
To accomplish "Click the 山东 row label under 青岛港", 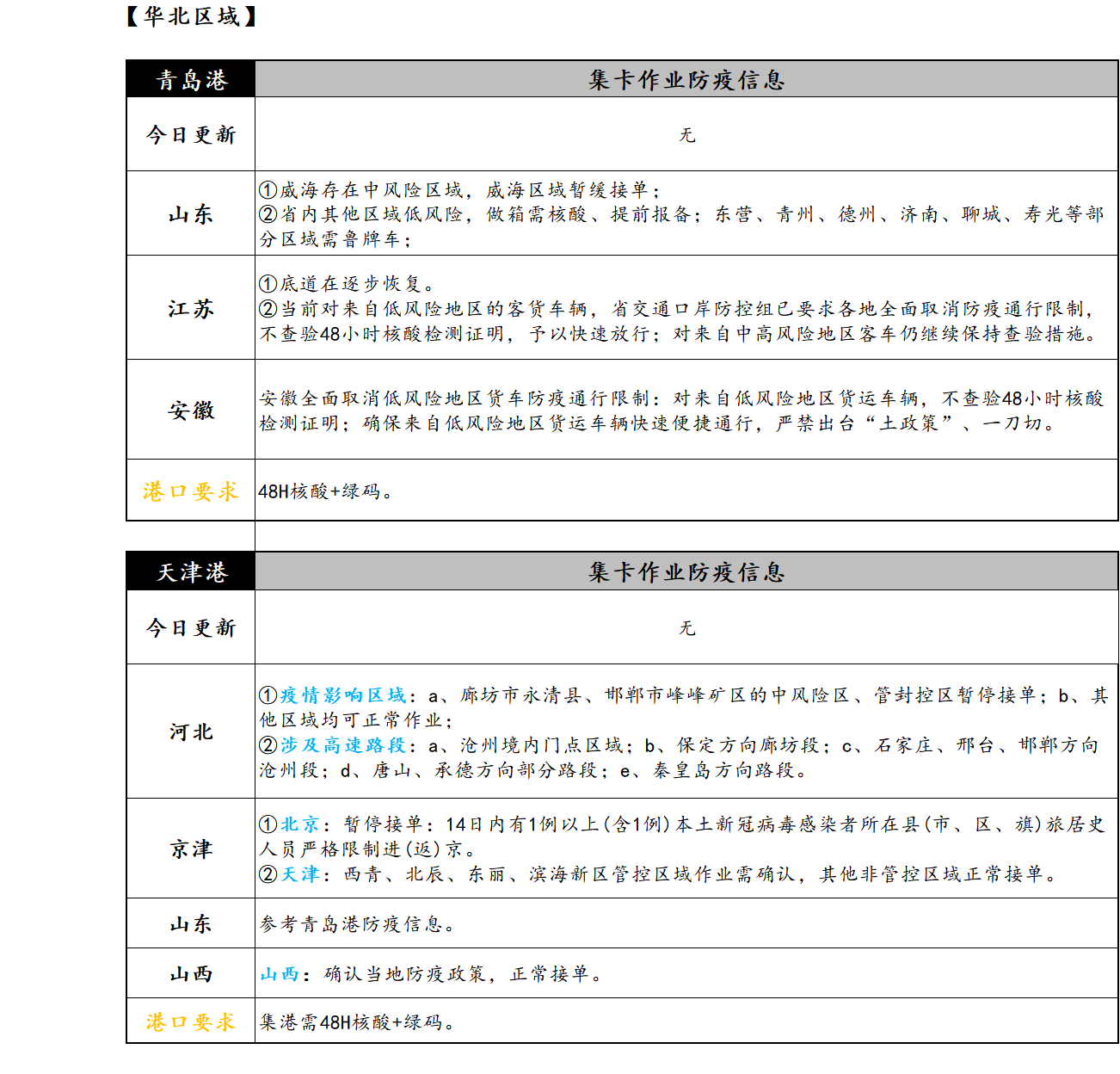I will pyautogui.click(x=191, y=214).
